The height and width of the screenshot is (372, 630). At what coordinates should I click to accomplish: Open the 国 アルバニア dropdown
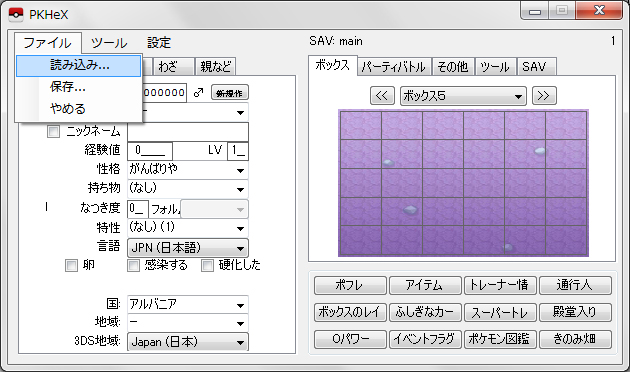point(188,305)
